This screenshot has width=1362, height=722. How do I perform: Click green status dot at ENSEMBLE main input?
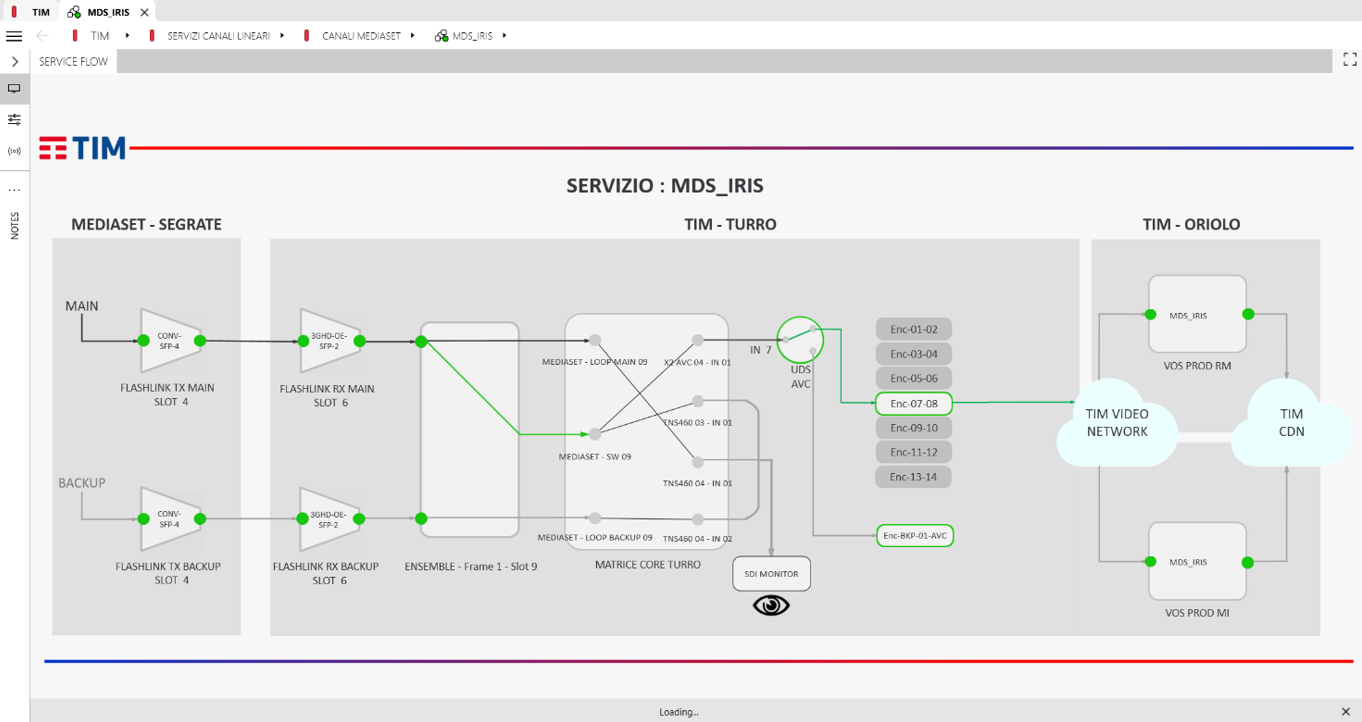pos(421,342)
